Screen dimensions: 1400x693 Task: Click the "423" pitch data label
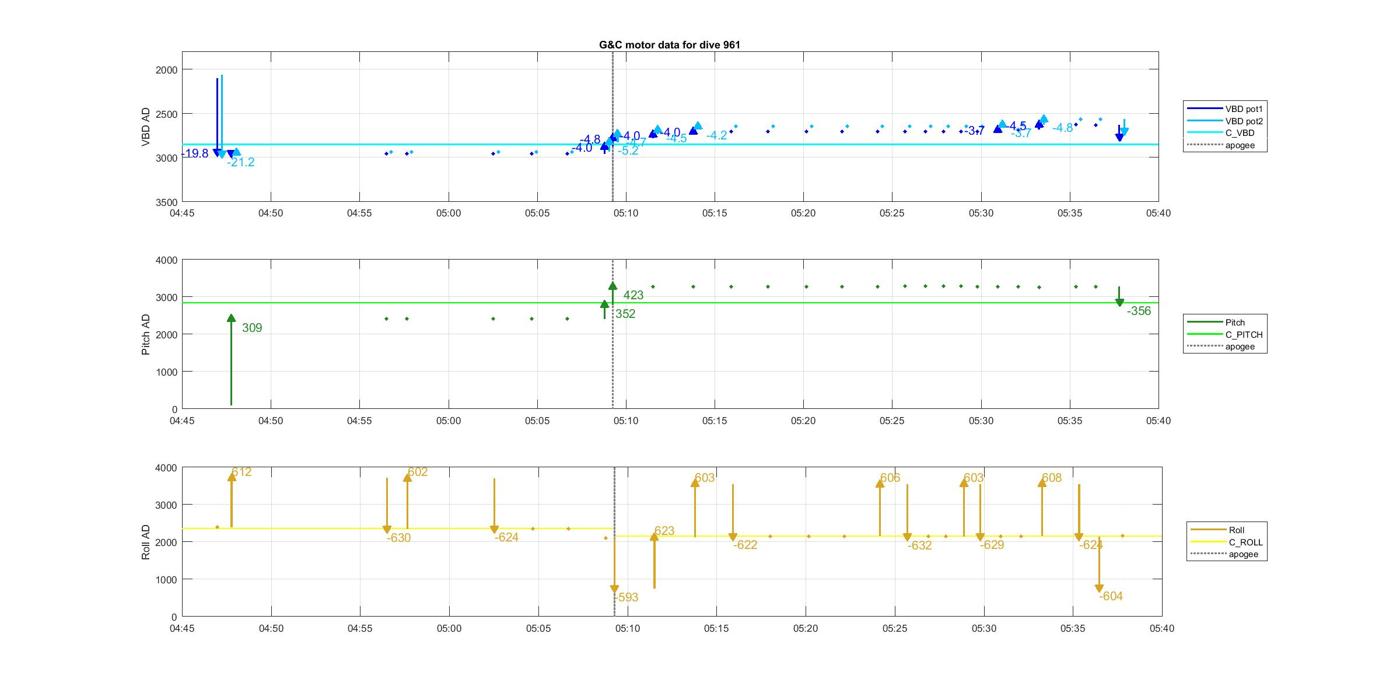(633, 295)
